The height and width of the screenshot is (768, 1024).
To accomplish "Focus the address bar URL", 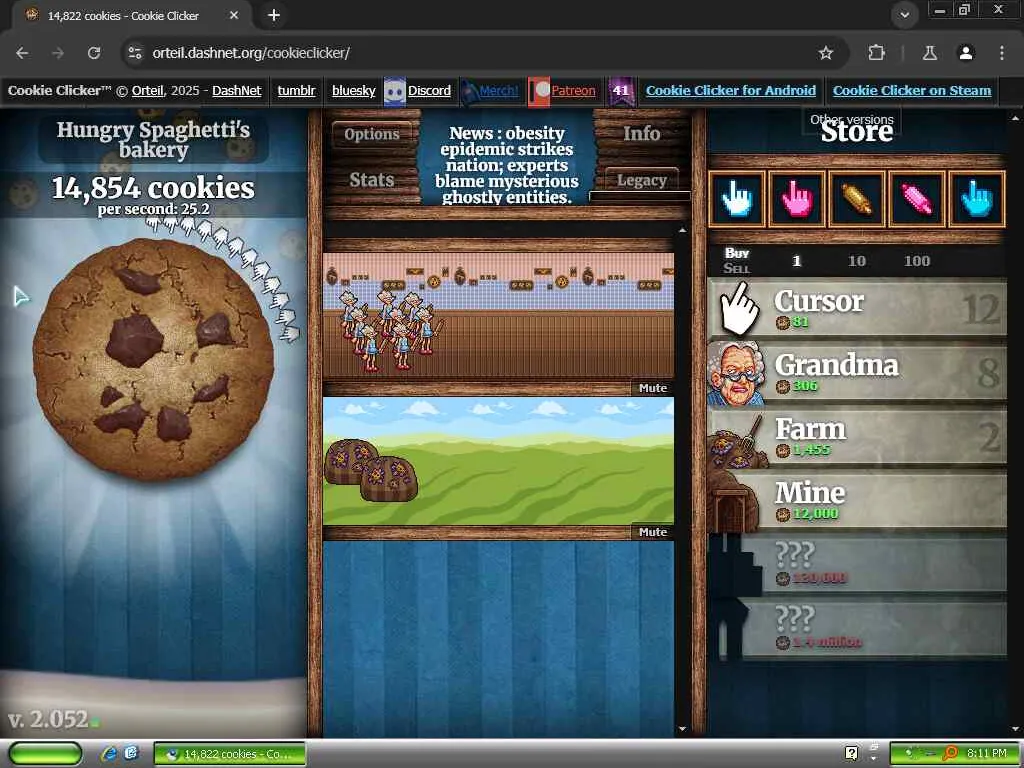I will [251, 53].
